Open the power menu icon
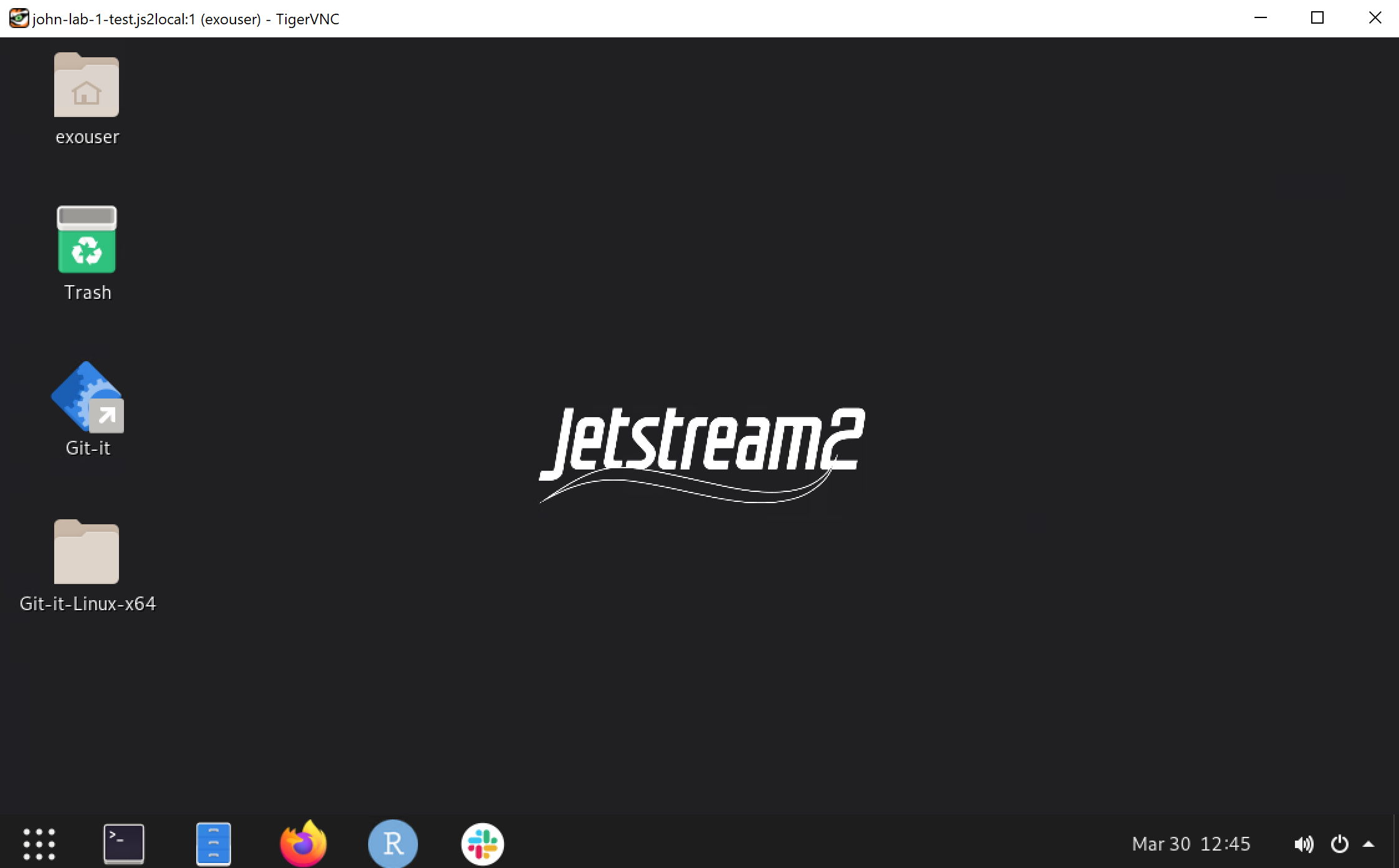 point(1340,844)
